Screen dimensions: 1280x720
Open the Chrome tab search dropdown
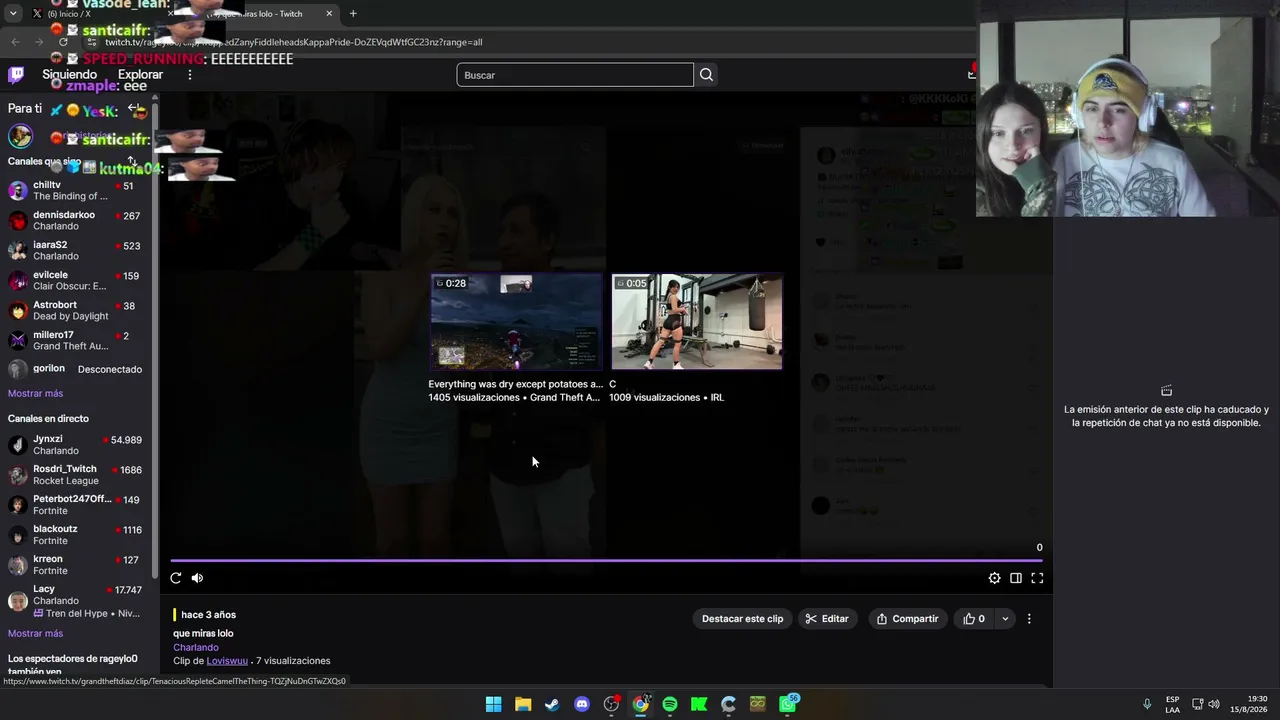tap(13, 13)
